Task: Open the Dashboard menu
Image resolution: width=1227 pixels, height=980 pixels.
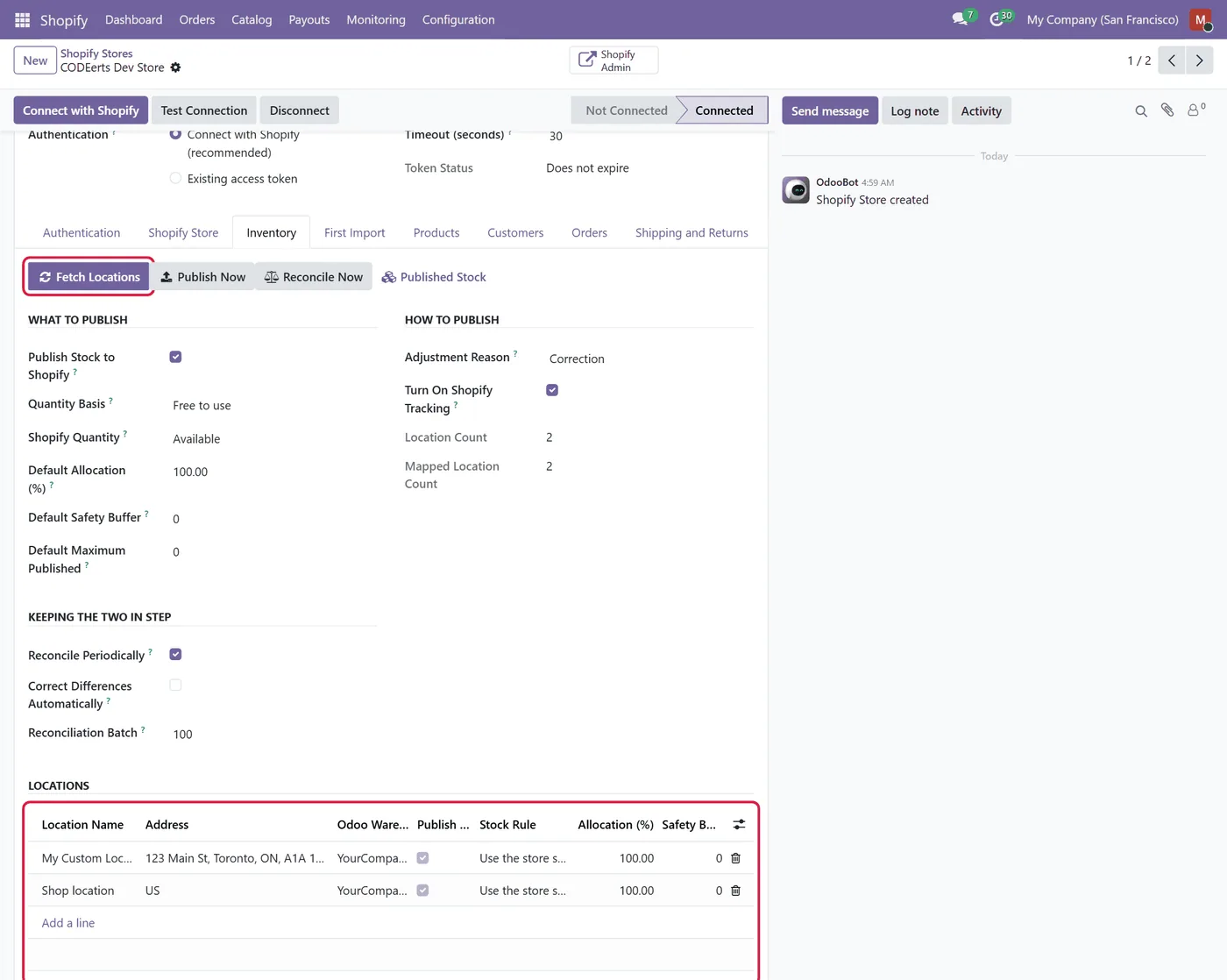Action: [x=133, y=19]
